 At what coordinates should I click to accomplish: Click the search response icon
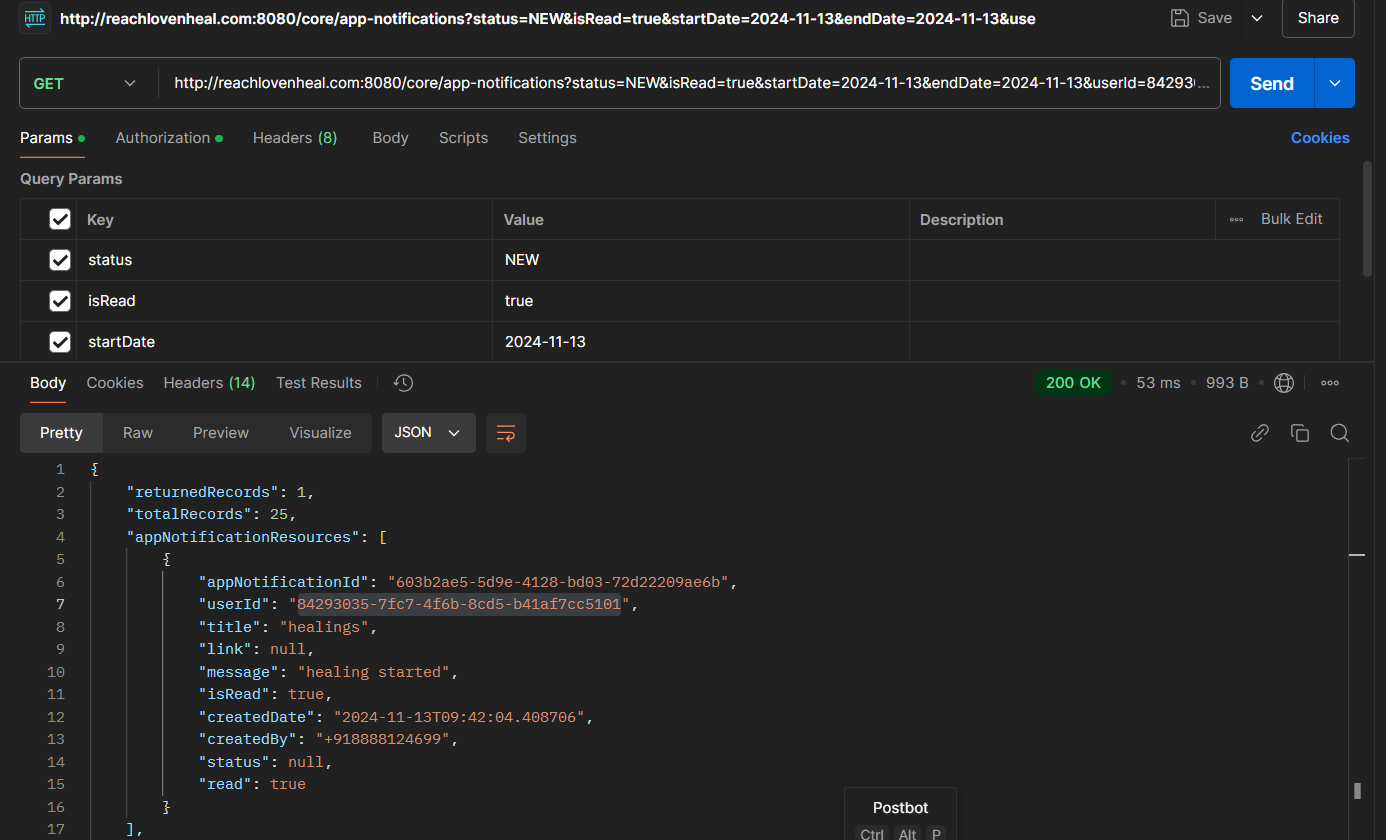[1340, 433]
